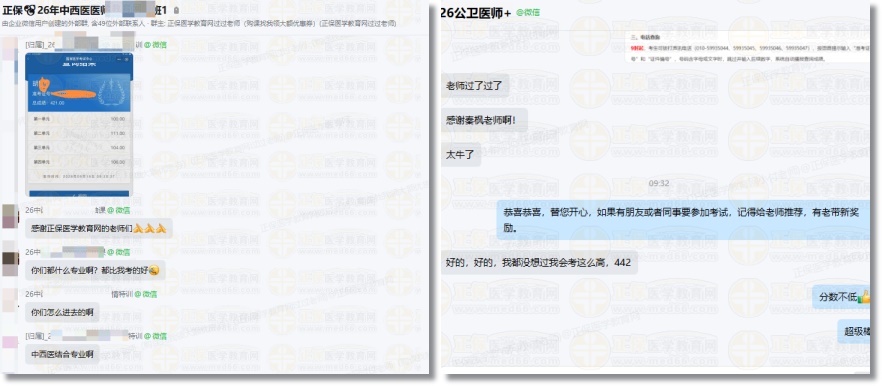Screen dimensions: 882x386
Task: Click message 你们怎么进去的啊
Action: click(x=62, y=311)
